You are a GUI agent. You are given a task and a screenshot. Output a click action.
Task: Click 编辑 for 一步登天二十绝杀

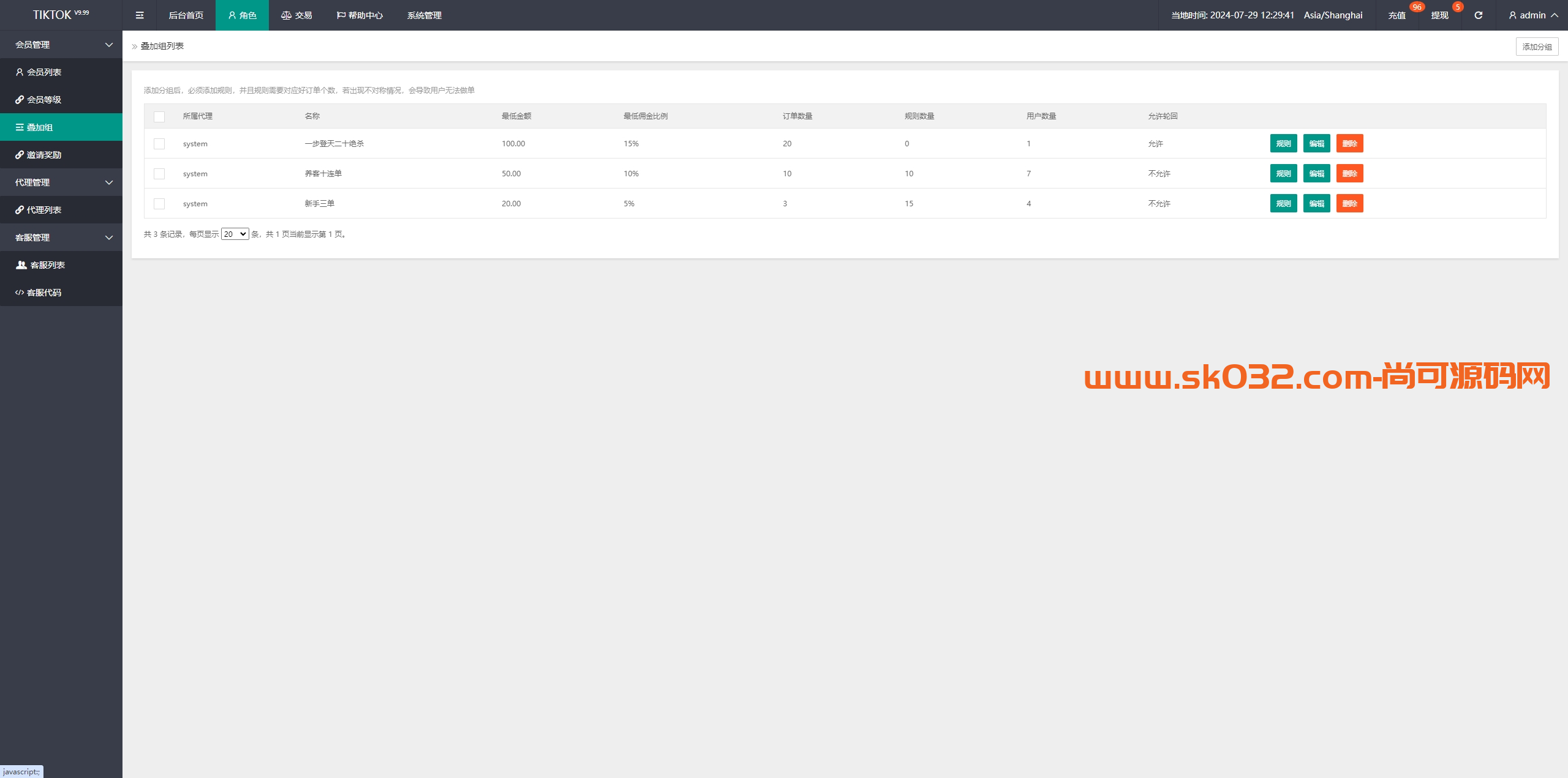click(1316, 143)
